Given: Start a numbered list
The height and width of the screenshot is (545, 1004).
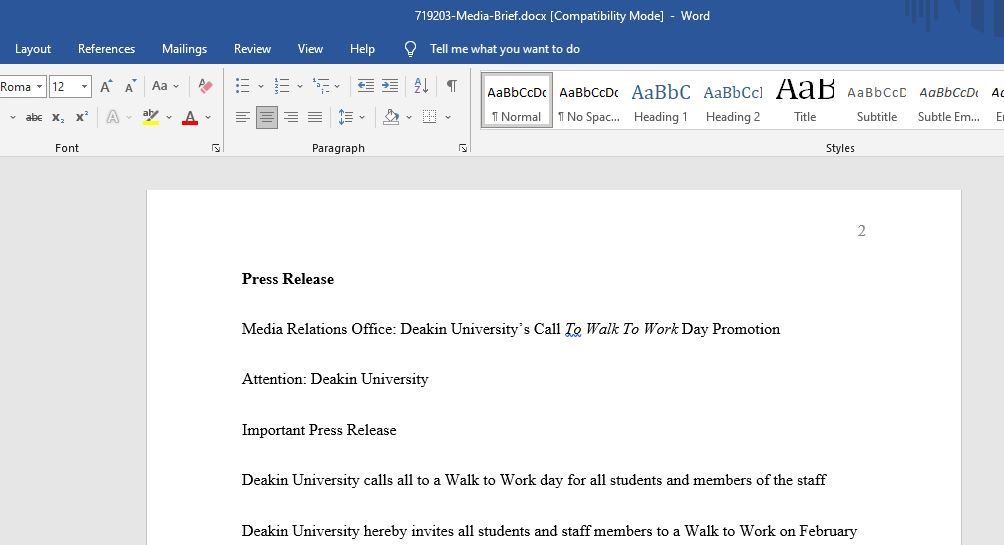Looking at the screenshot, I should click(x=282, y=86).
